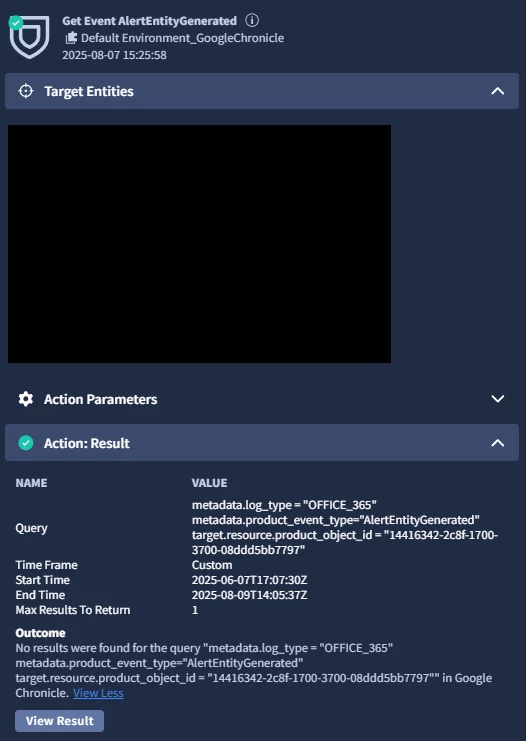This screenshot has width=526, height=741.
Task: Click the View Result button
Action: tap(60, 721)
